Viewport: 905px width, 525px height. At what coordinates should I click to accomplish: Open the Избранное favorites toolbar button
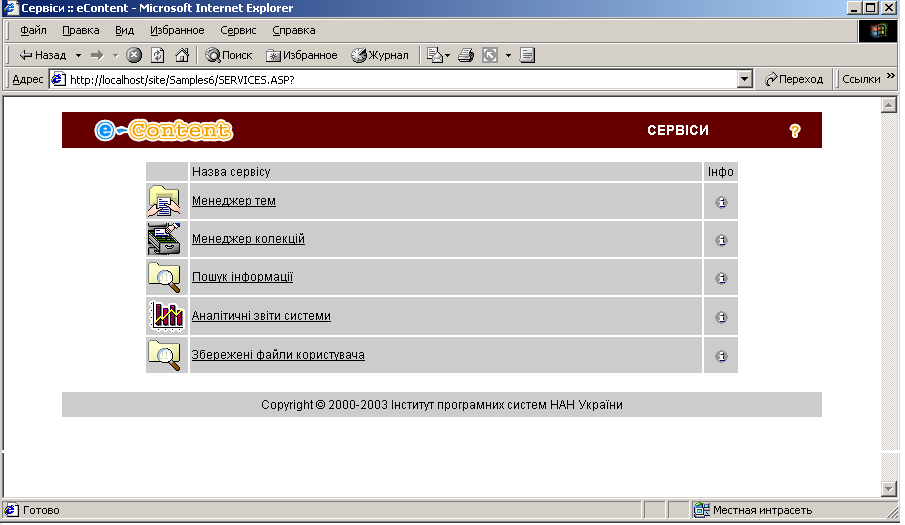(x=301, y=55)
